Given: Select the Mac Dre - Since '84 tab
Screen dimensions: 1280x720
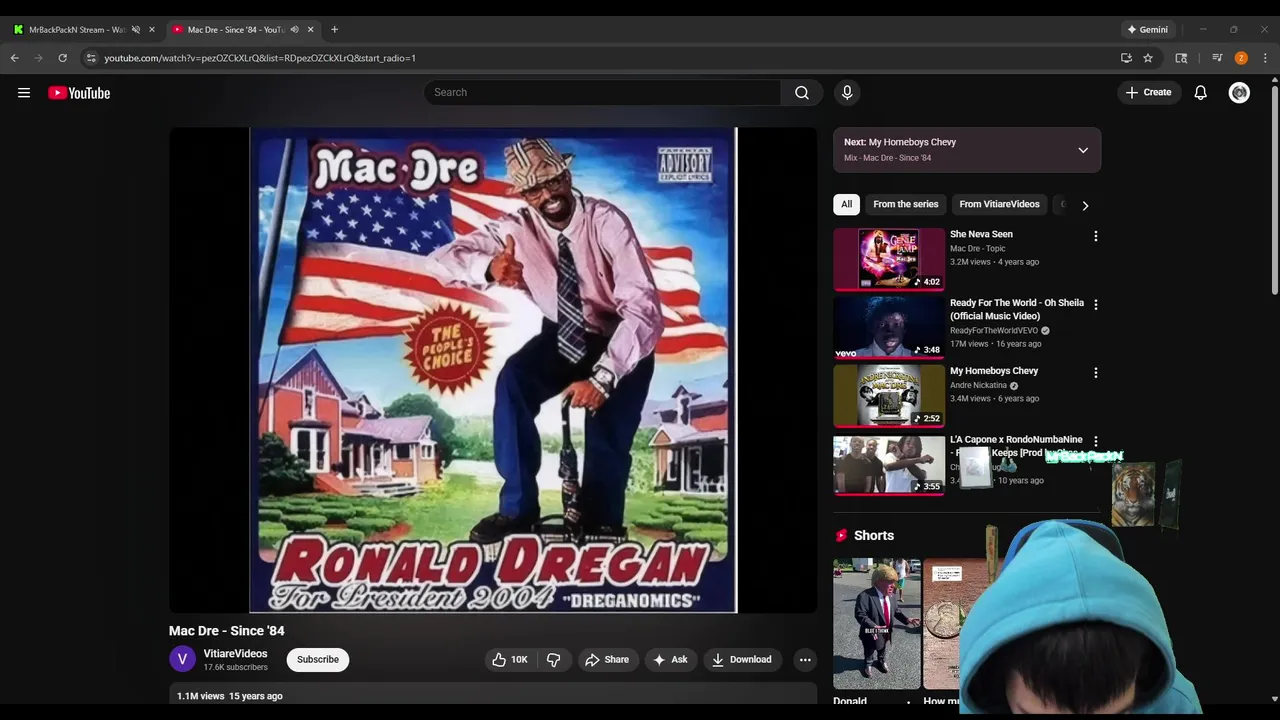Looking at the screenshot, I should (236, 29).
